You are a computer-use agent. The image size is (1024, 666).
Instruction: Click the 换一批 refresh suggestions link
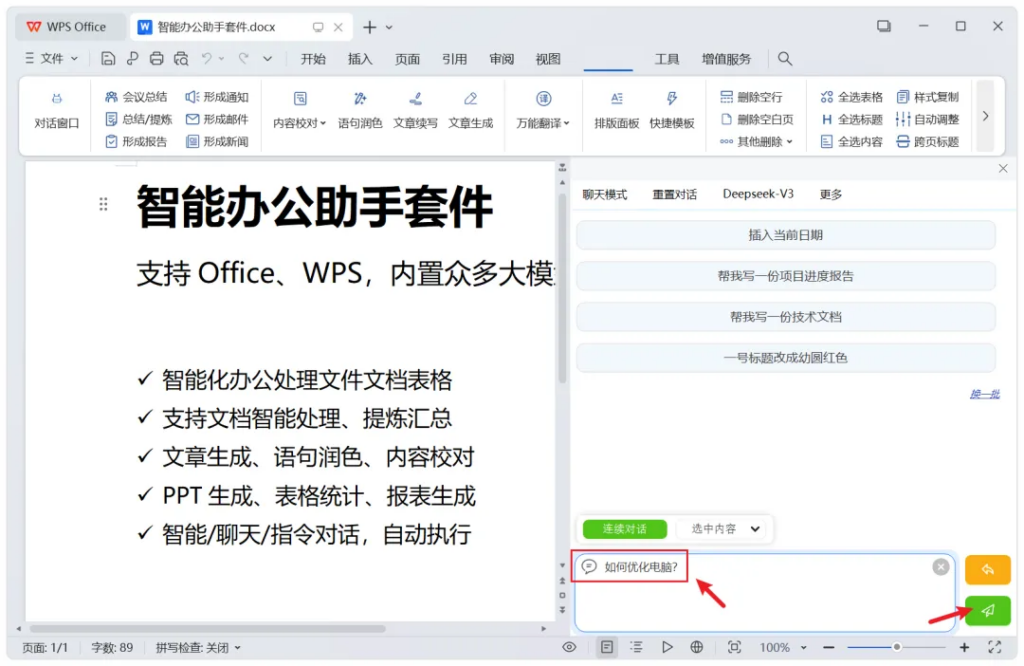pyautogui.click(x=984, y=394)
